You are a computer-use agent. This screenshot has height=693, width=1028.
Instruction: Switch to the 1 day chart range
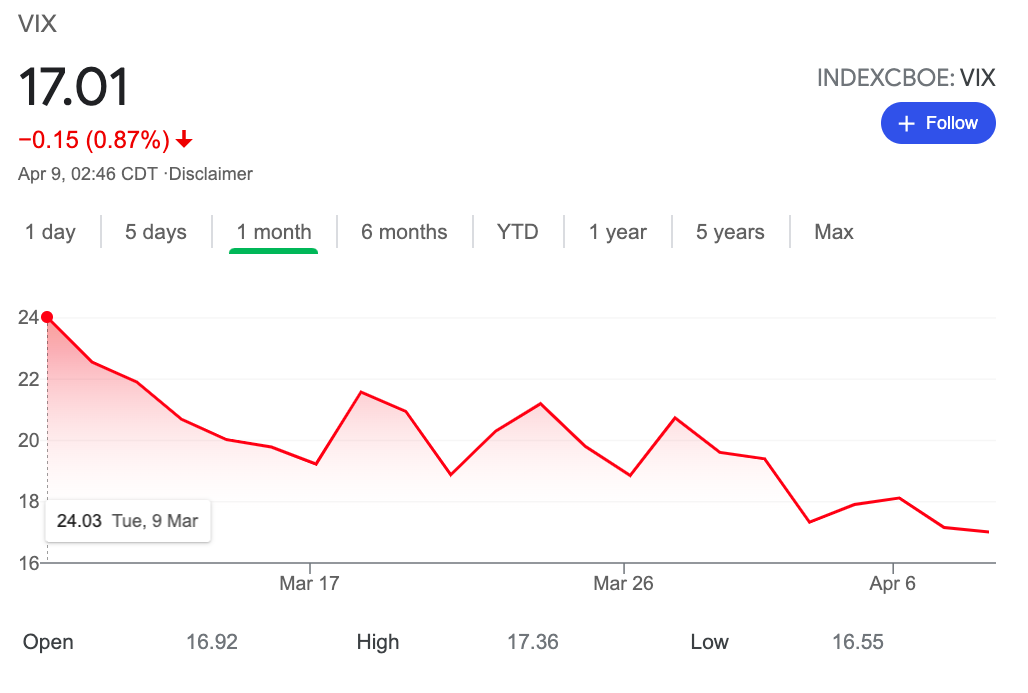(50, 232)
